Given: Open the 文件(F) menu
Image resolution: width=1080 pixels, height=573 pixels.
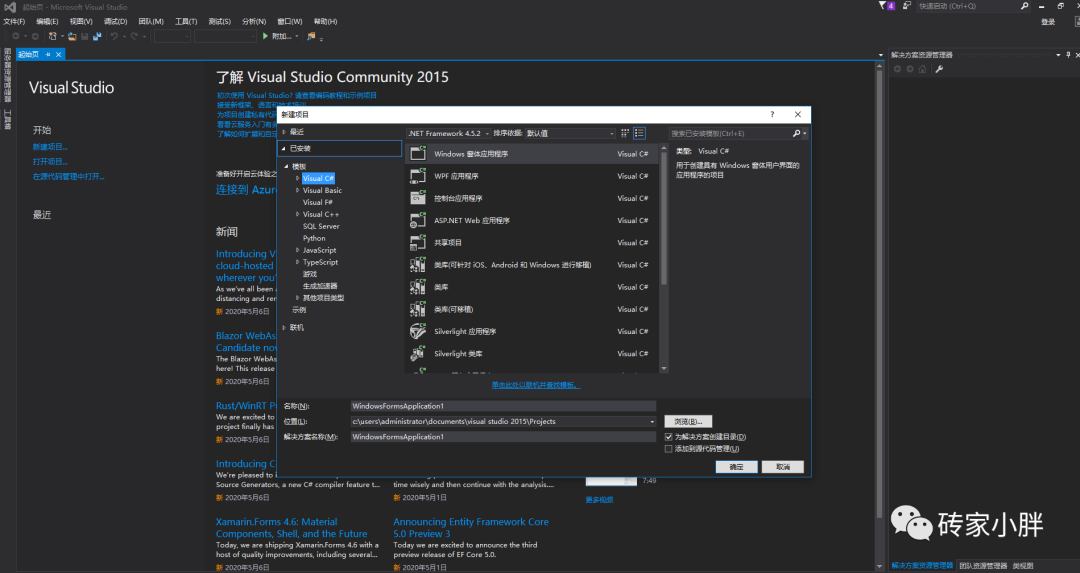Looking at the screenshot, I should point(14,21).
